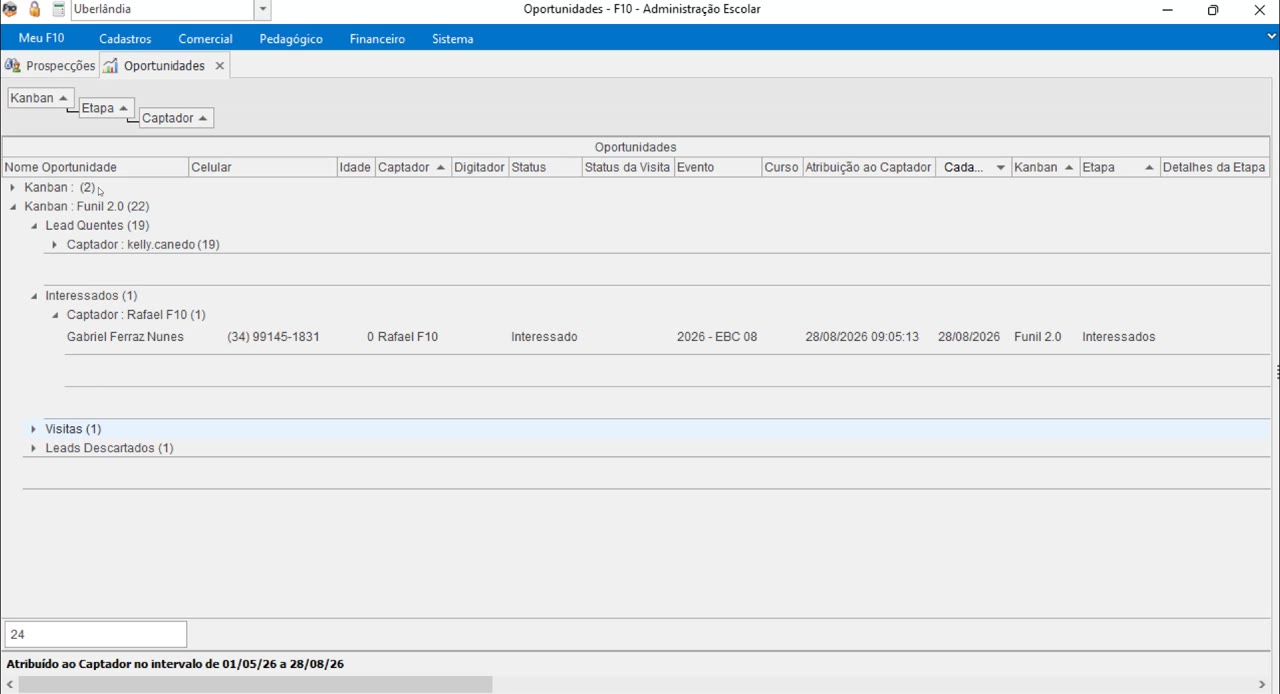The image size is (1280, 694).
Task: Click the record count field showing 24
Action: point(96,634)
